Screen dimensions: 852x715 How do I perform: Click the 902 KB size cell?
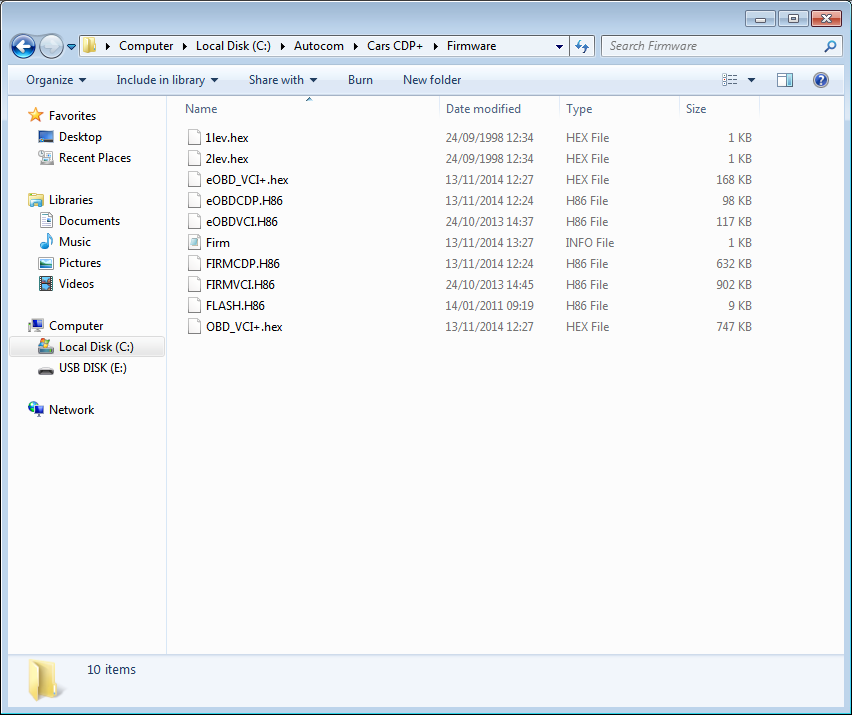[734, 285]
